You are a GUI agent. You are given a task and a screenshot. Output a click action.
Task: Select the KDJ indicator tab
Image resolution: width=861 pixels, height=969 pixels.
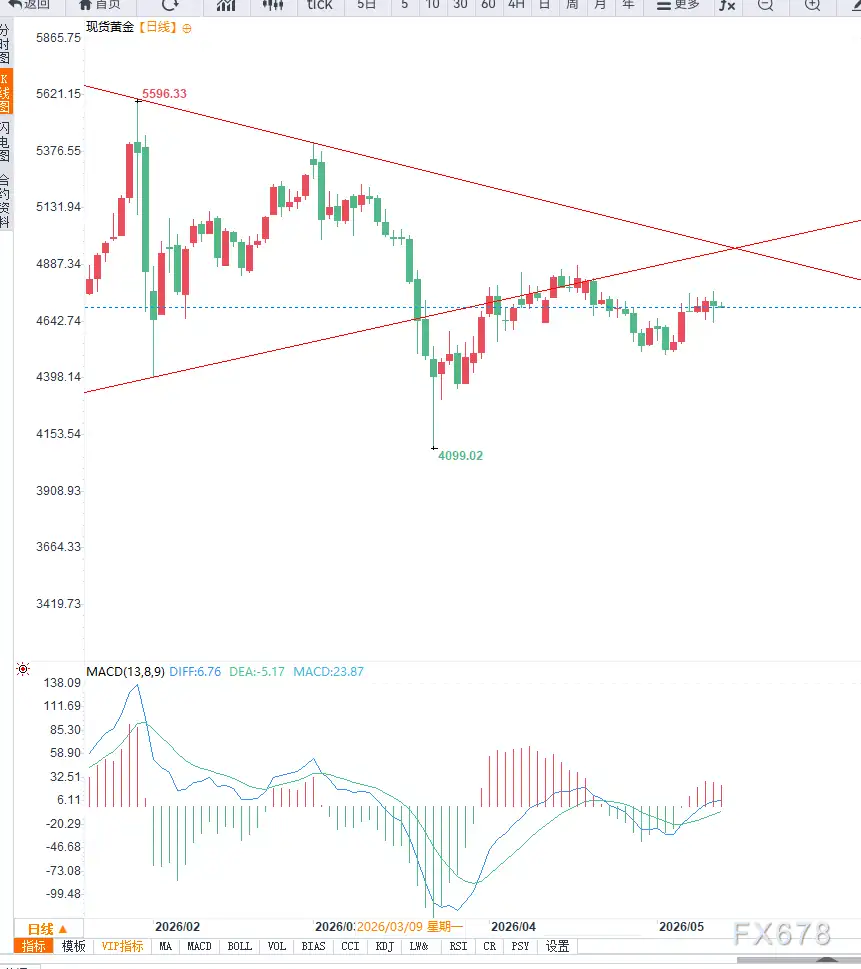click(384, 946)
